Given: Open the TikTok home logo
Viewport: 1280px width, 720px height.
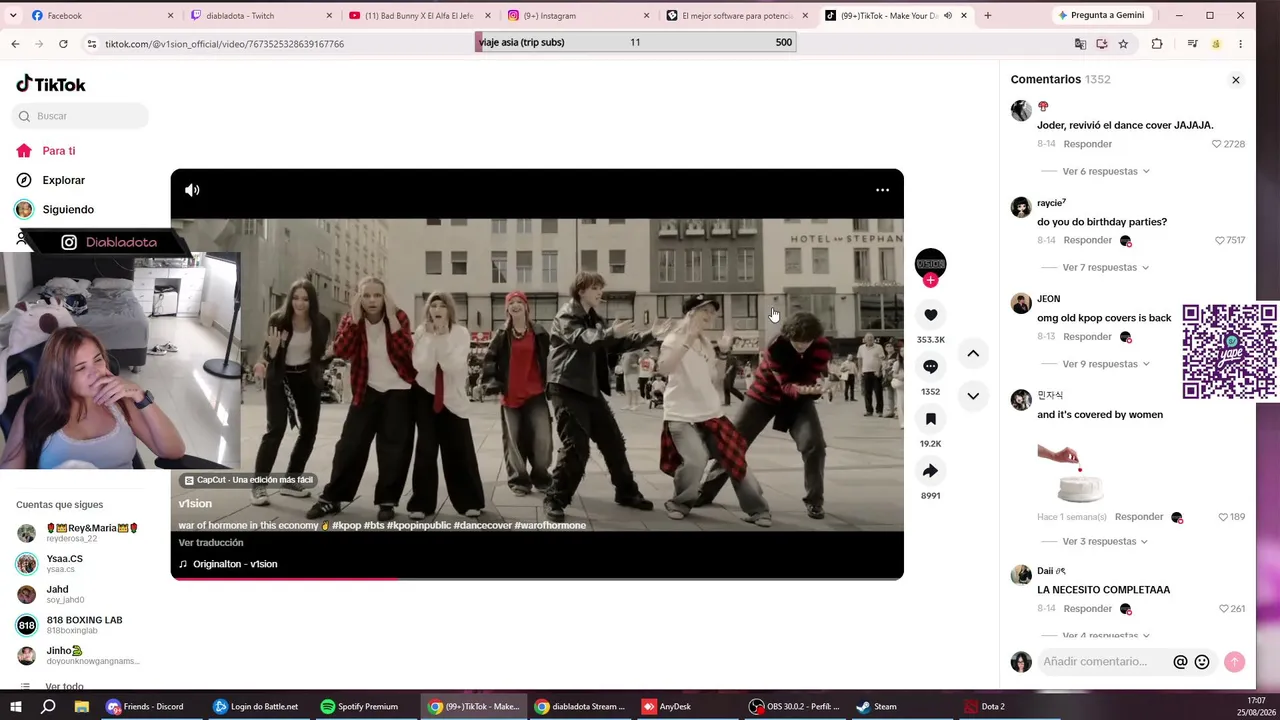Looking at the screenshot, I should [x=51, y=84].
